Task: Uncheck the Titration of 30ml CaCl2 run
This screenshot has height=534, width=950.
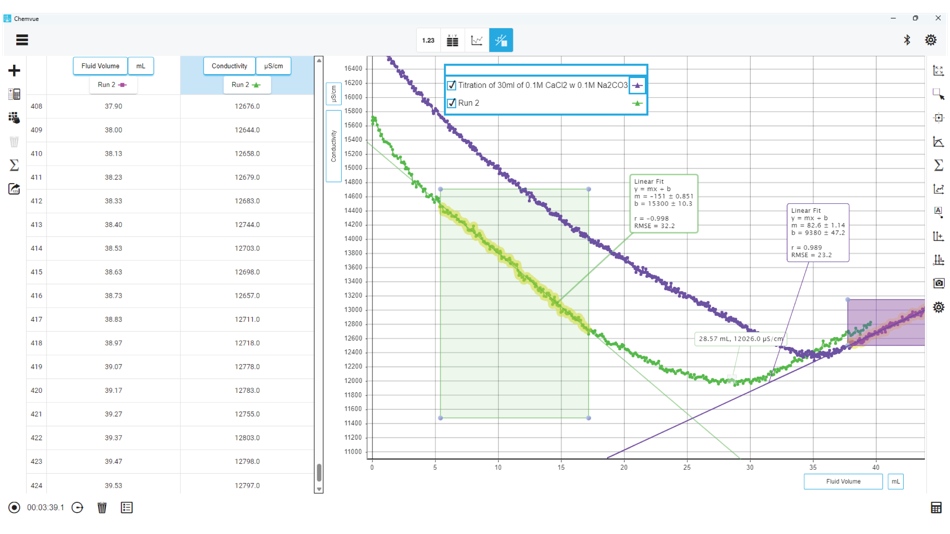Action: [451, 85]
